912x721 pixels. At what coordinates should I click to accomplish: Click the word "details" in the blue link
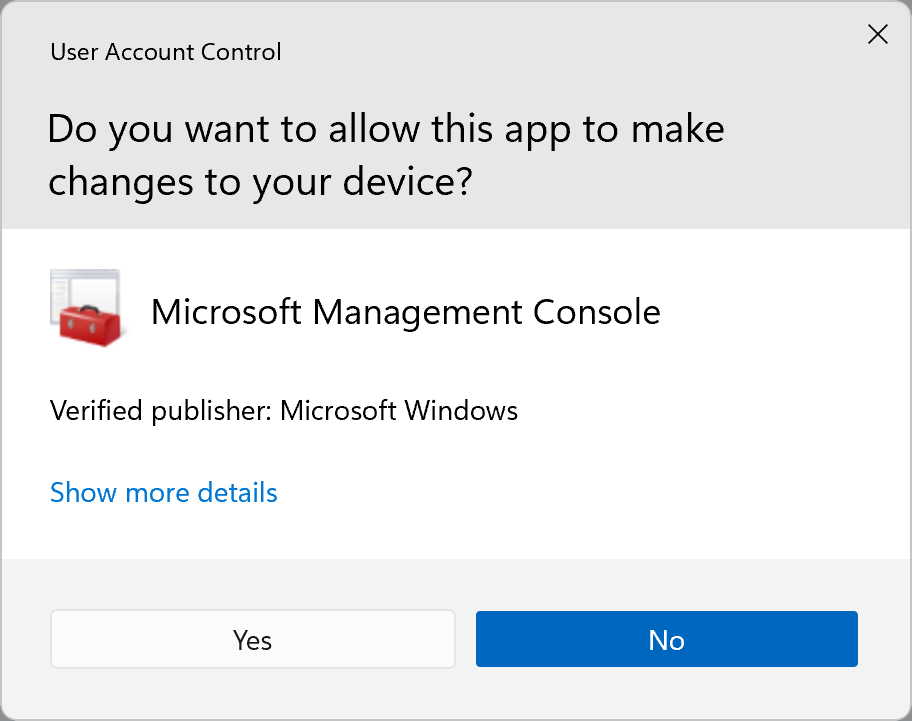pyautogui.click(x=237, y=492)
